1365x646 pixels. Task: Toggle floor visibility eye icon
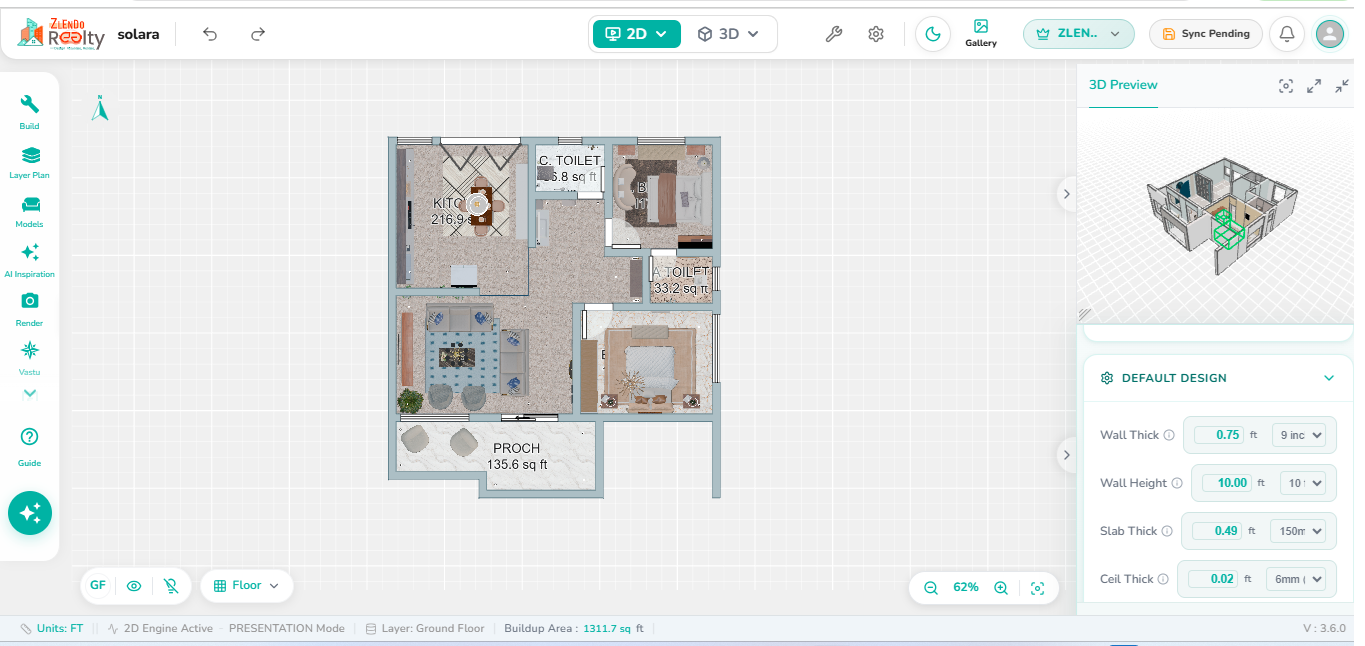pyautogui.click(x=134, y=586)
